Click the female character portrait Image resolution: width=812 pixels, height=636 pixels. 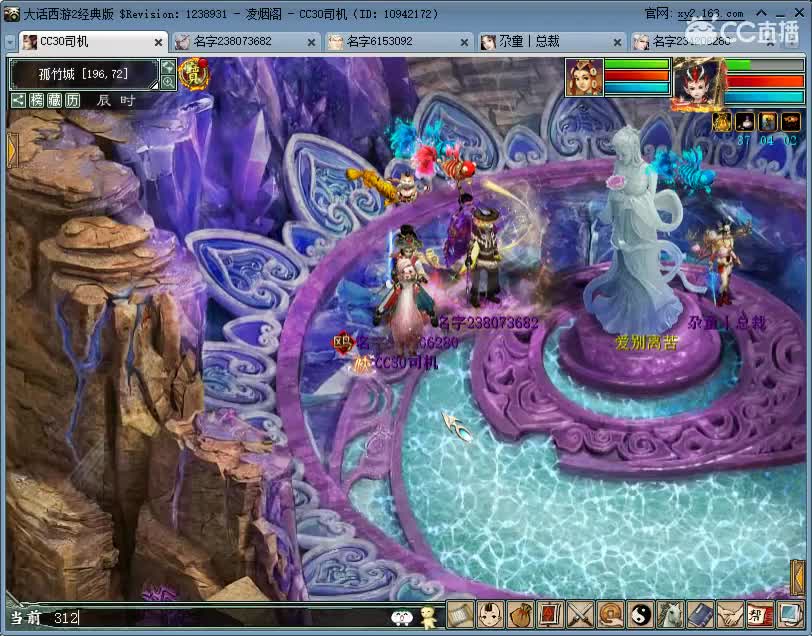(584, 77)
